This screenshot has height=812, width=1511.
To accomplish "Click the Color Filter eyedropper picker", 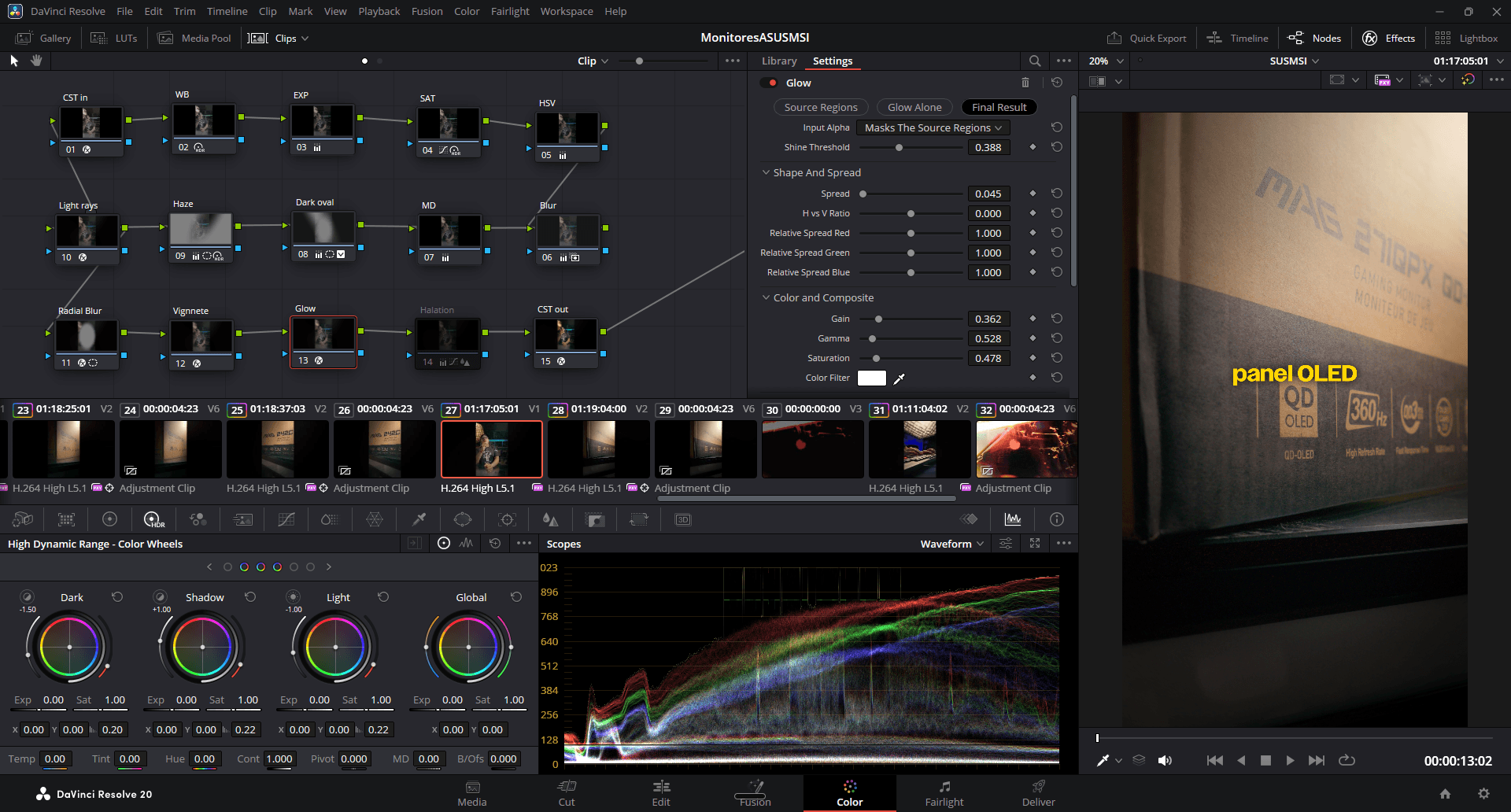I will (900, 378).
